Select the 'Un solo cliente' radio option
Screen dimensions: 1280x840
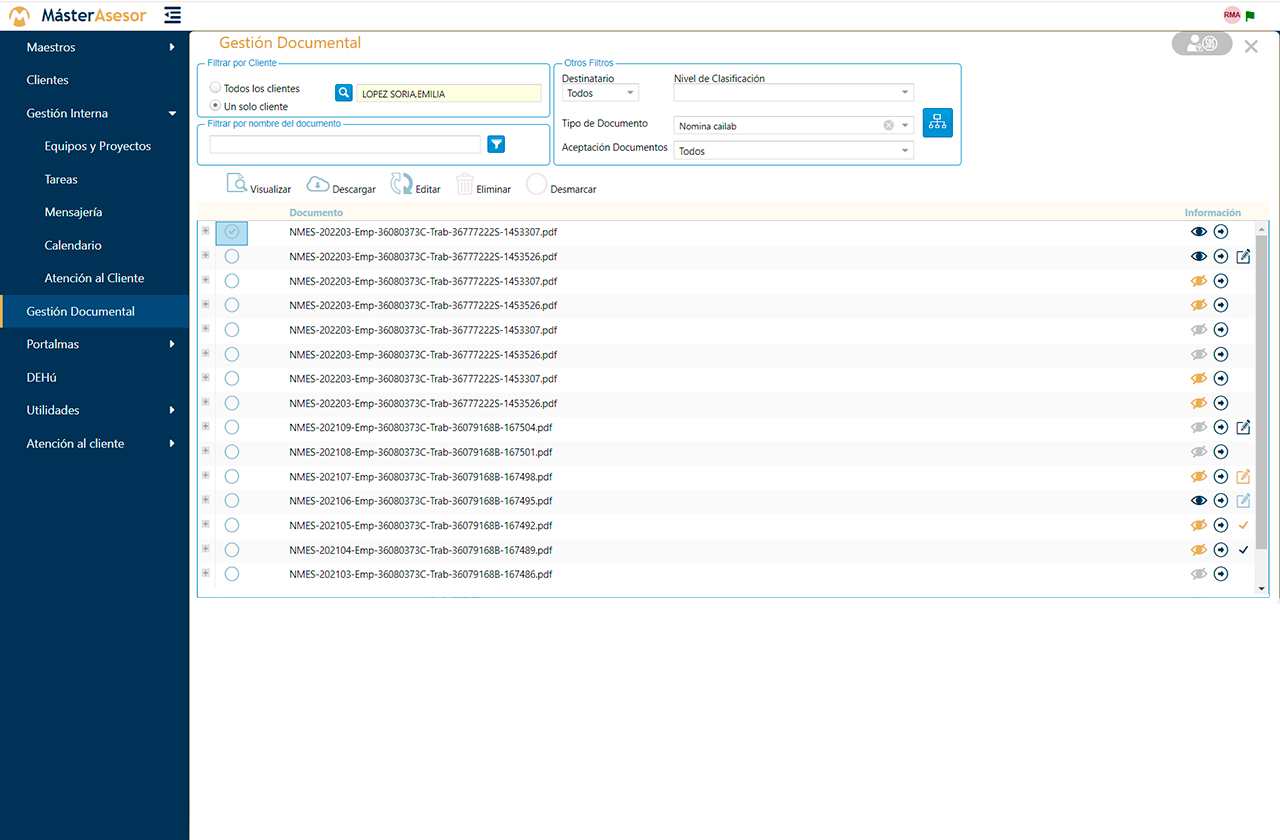pos(216,106)
